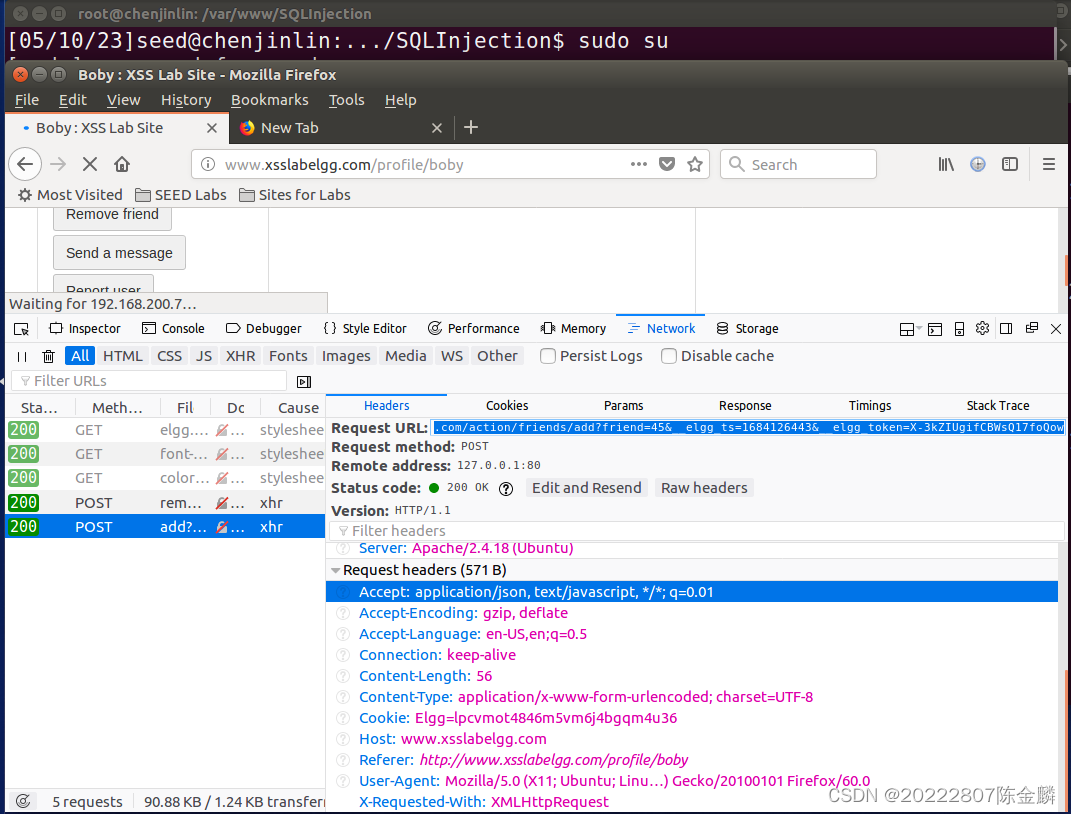Viewport: 1071px width, 814px height.
Task: Open the home page via the house icon
Action: click(x=122, y=165)
